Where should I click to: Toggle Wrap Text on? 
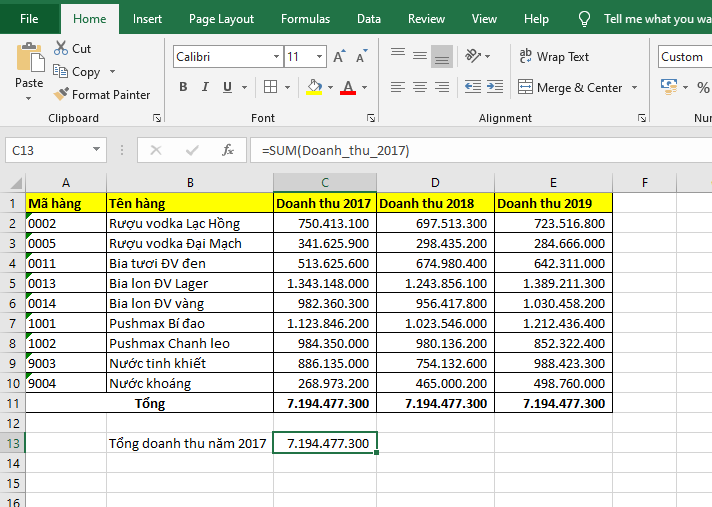(553, 57)
